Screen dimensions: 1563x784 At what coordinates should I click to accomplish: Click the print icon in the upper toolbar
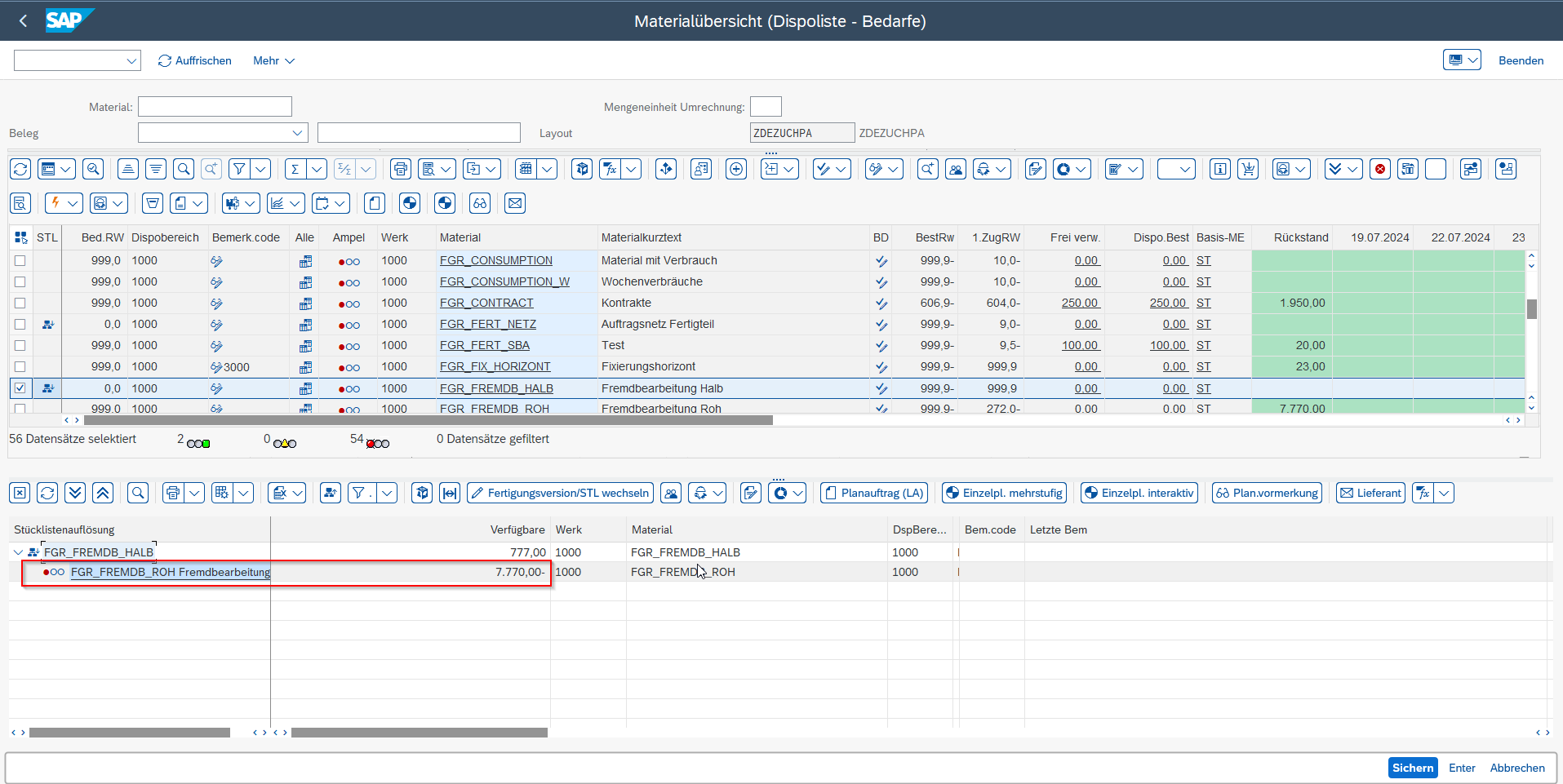400,169
